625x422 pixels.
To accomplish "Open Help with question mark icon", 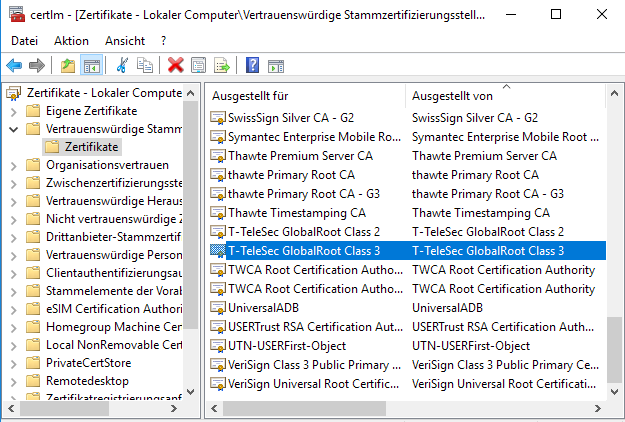I will point(252,65).
